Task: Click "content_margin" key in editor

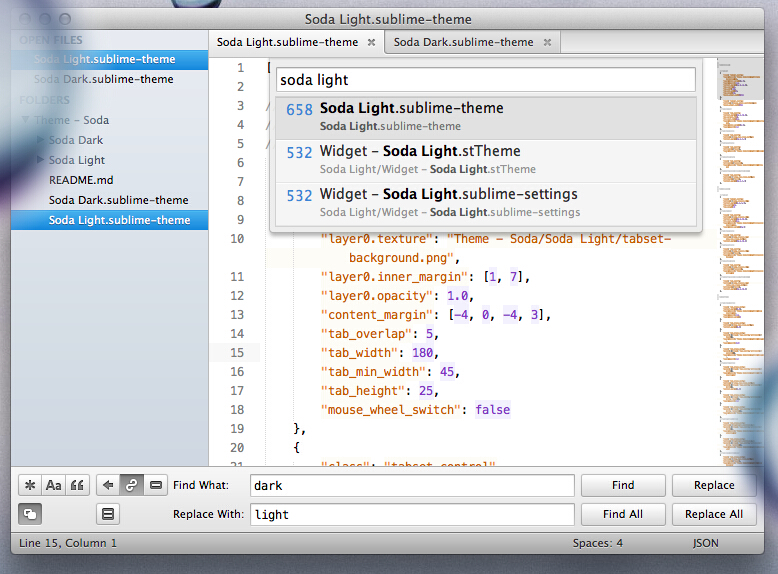Action: coord(377,315)
